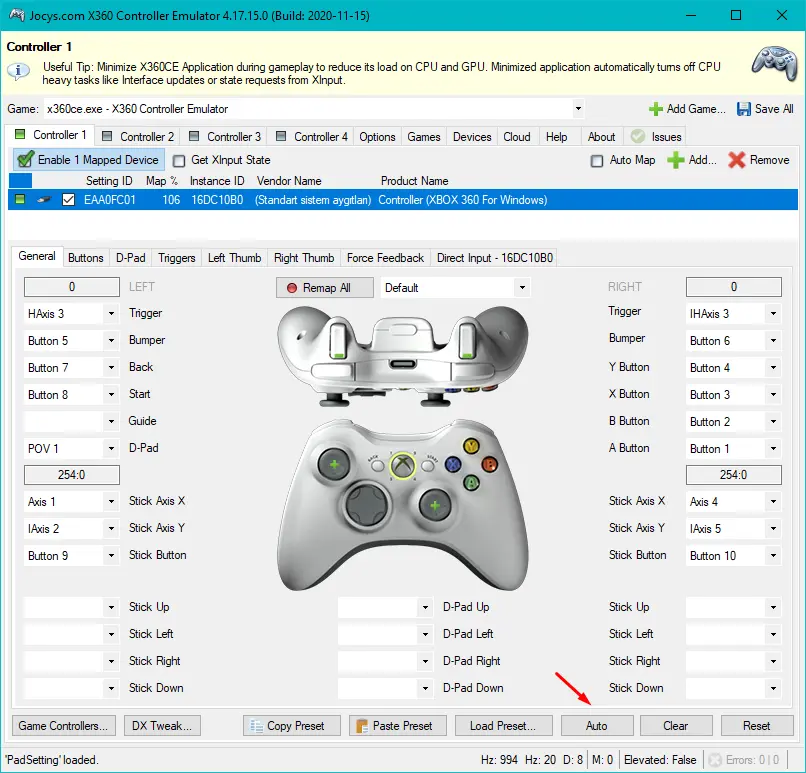The width and height of the screenshot is (806, 773).
Task: Expand the D-Pad POV 1 dropdown
Action: coord(111,448)
